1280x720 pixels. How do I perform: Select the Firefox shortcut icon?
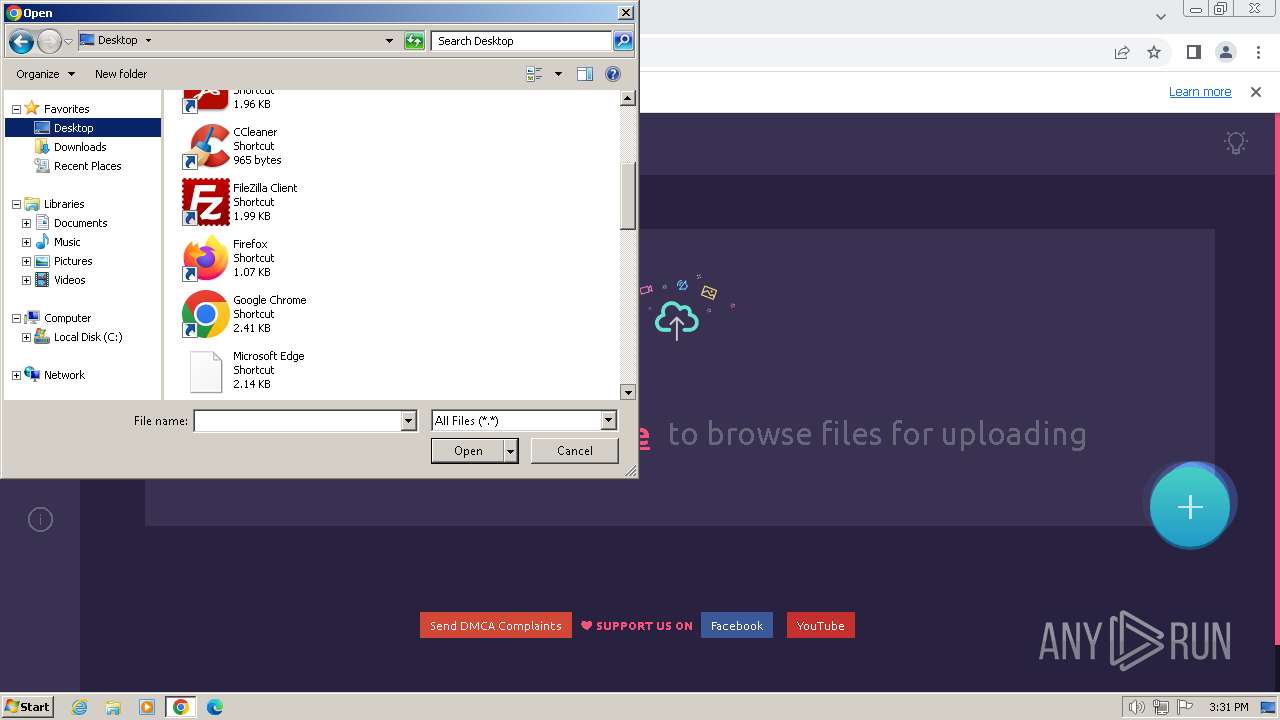click(x=206, y=258)
